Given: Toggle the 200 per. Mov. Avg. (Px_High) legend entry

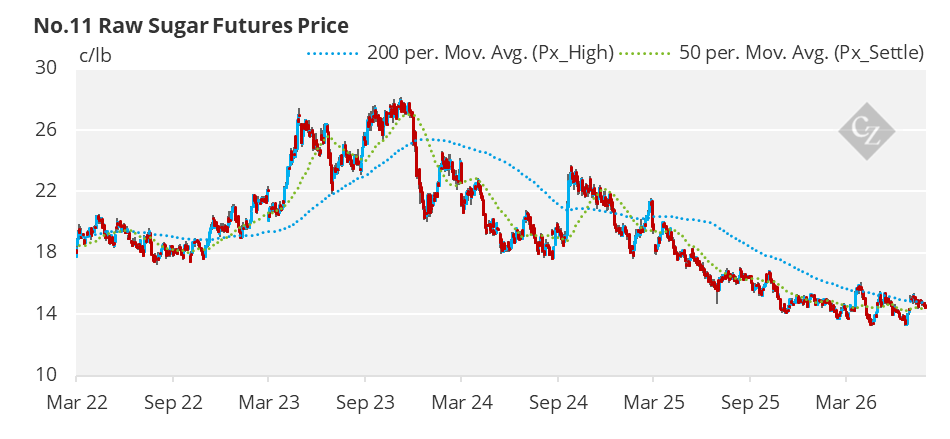Looking at the screenshot, I should [460, 54].
